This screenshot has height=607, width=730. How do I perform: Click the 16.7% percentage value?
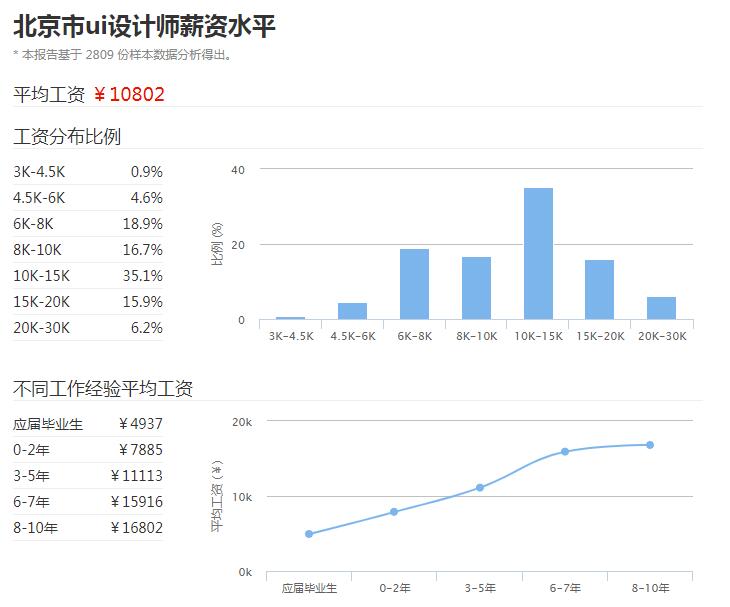coord(143,250)
